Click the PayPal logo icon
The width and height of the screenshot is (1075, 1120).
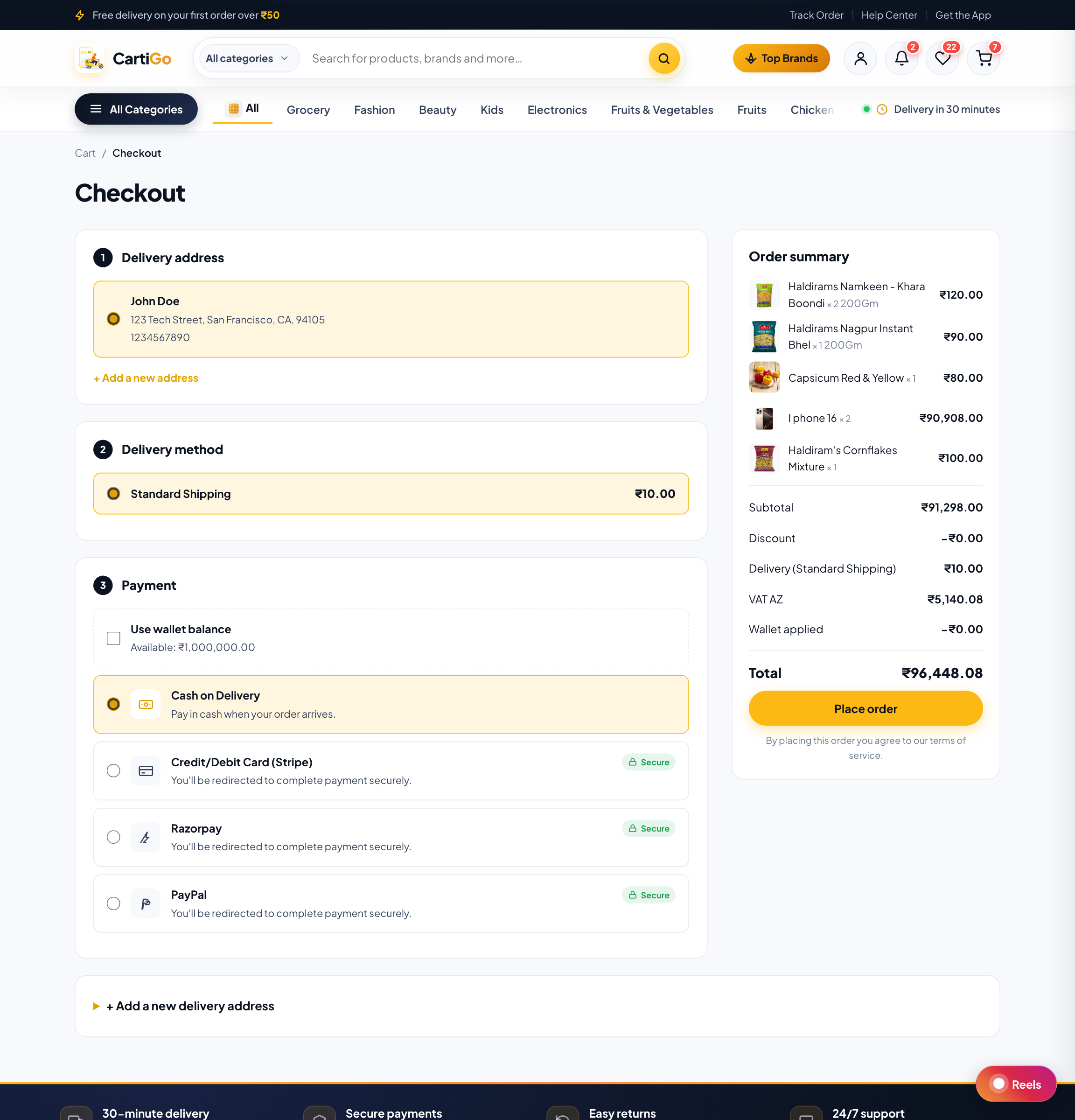tap(146, 903)
